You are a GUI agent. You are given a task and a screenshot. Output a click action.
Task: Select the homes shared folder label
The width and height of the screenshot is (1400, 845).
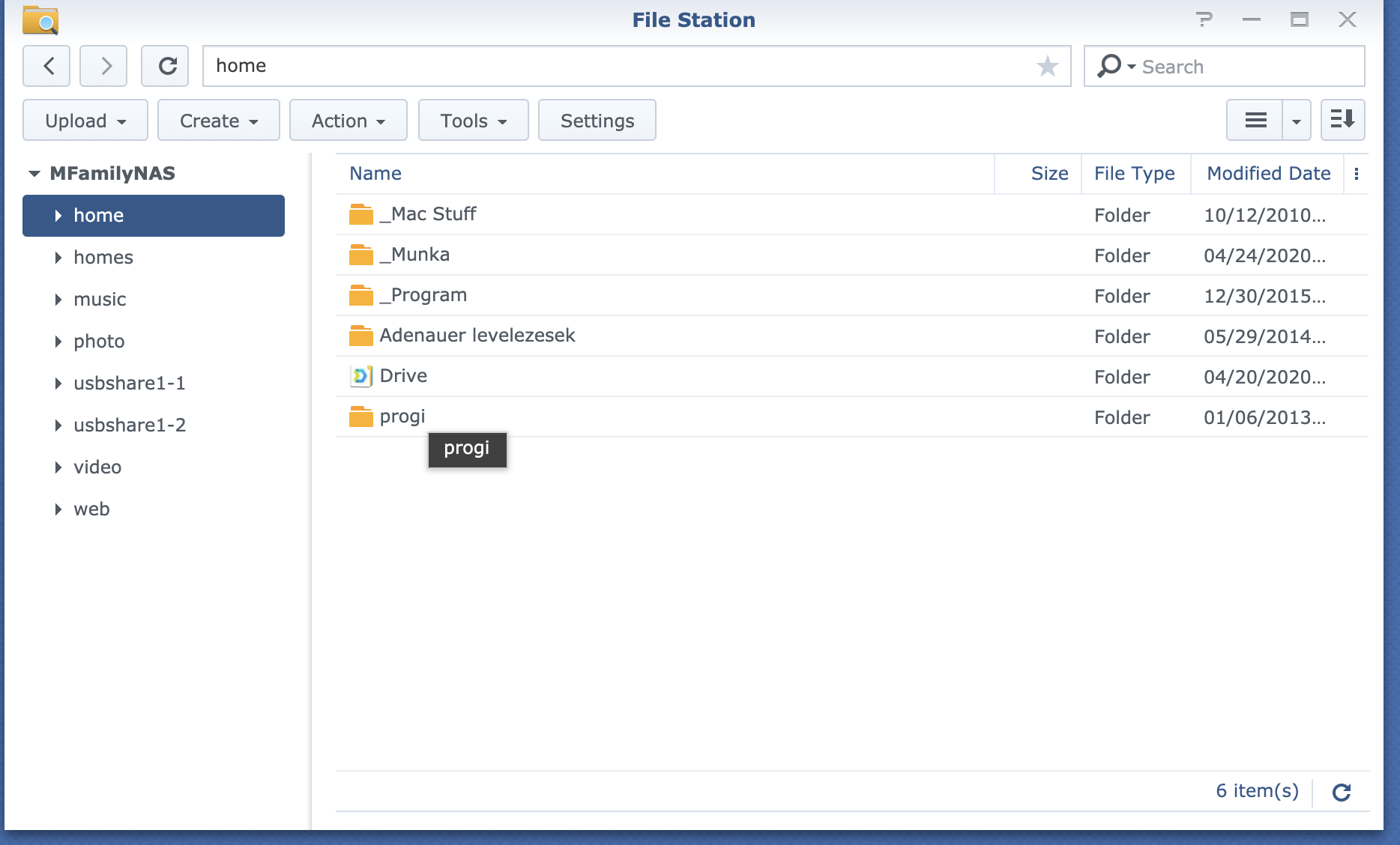pos(103,258)
